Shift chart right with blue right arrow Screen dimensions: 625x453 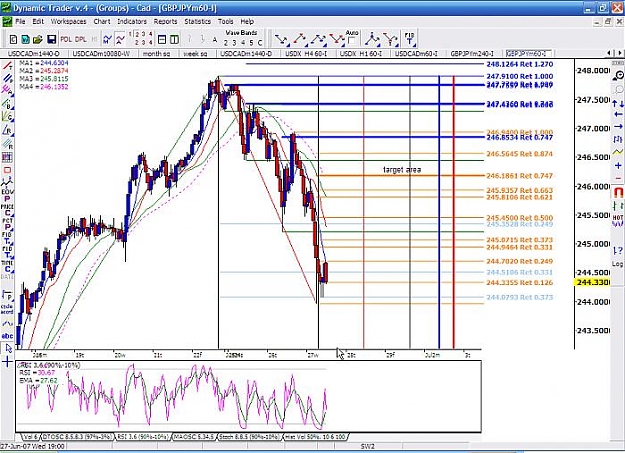tap(618, 126)
